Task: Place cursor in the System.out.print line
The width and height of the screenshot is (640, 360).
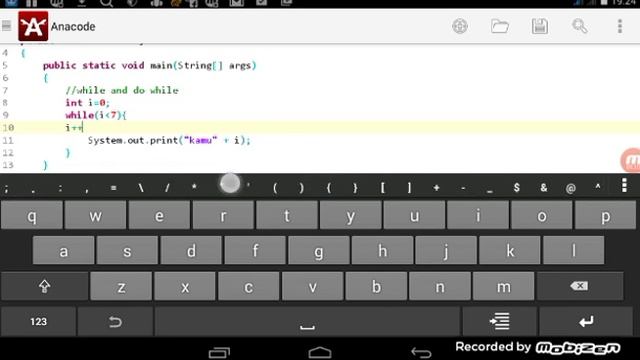Action: 169,140
